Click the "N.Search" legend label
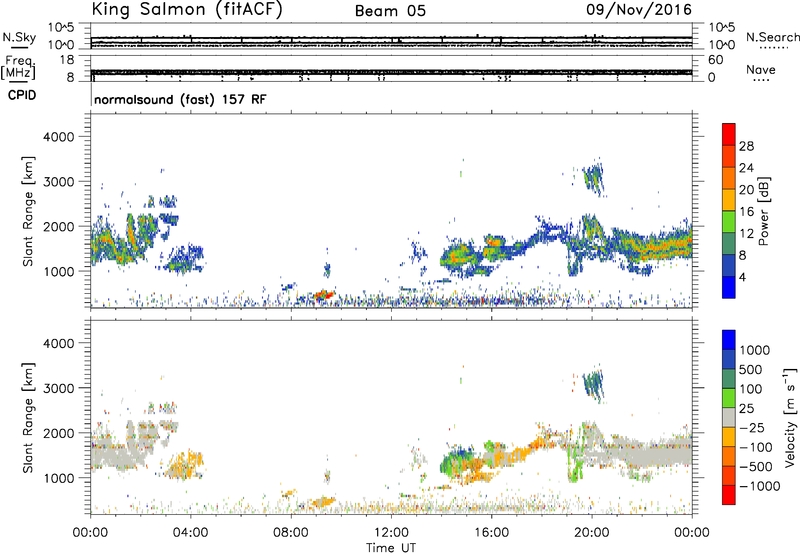Screen dimensions: 800x554 (772, 37)
